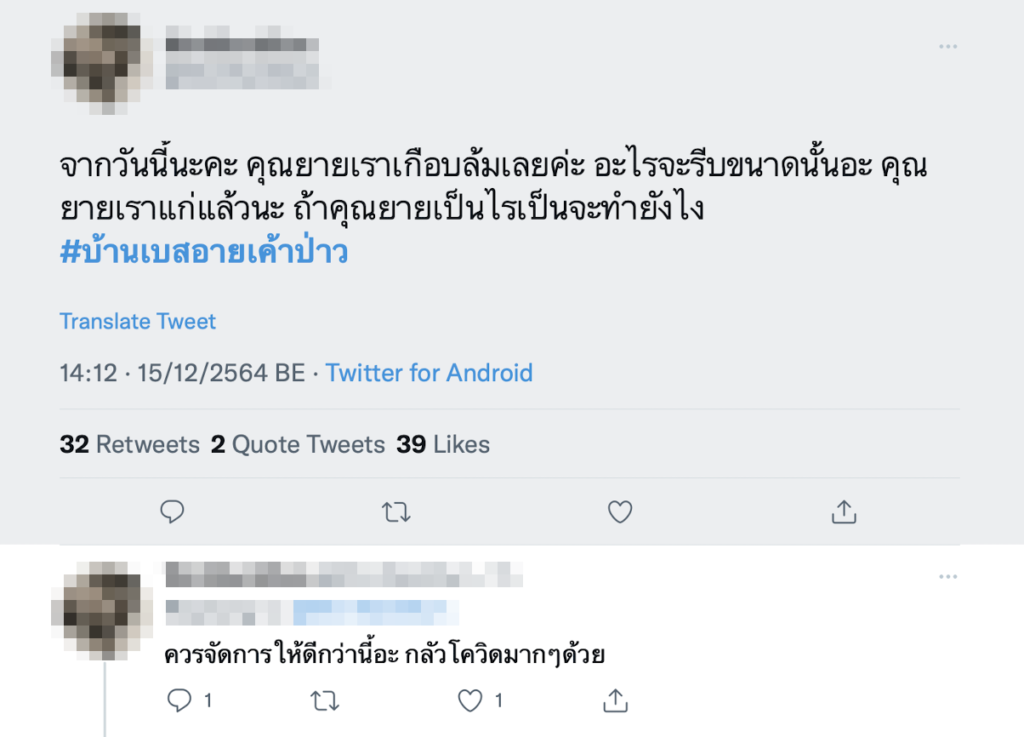Open Twitter for Android source link
The height and width of the screenshot is (737, 1024).
point(429,373)
